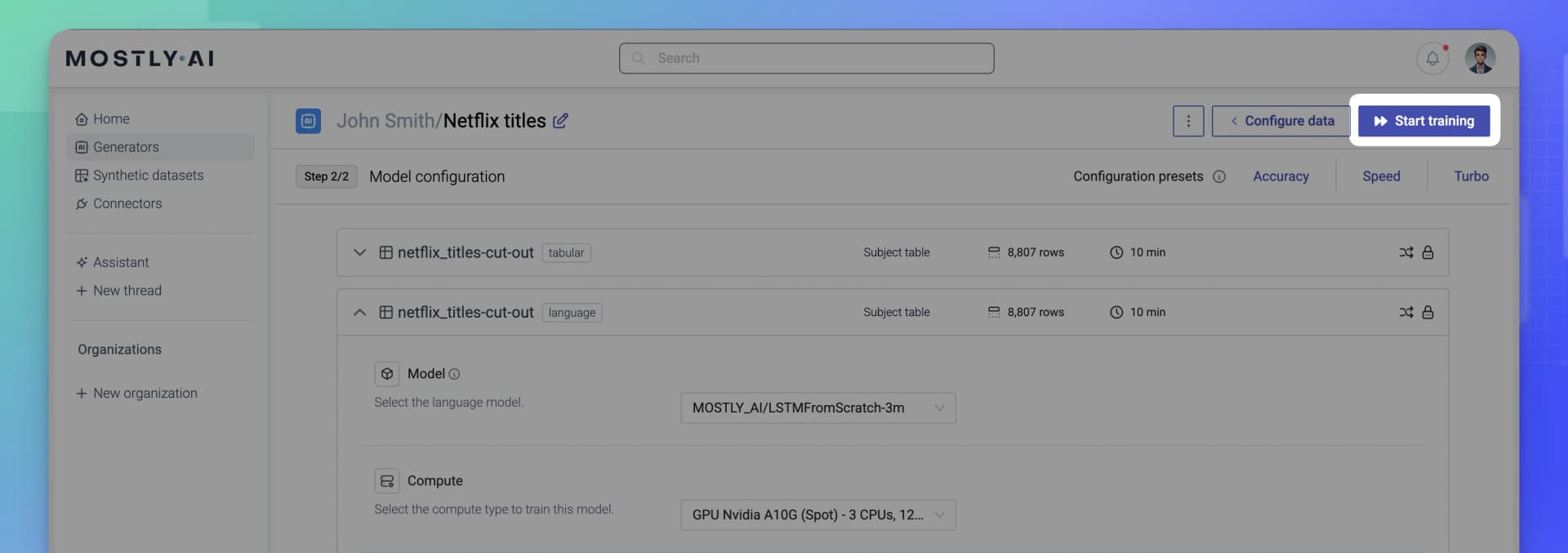This screenshot has height=553, width=1568.
Task: Open the notifications bell
Action: pos(1432,59)
